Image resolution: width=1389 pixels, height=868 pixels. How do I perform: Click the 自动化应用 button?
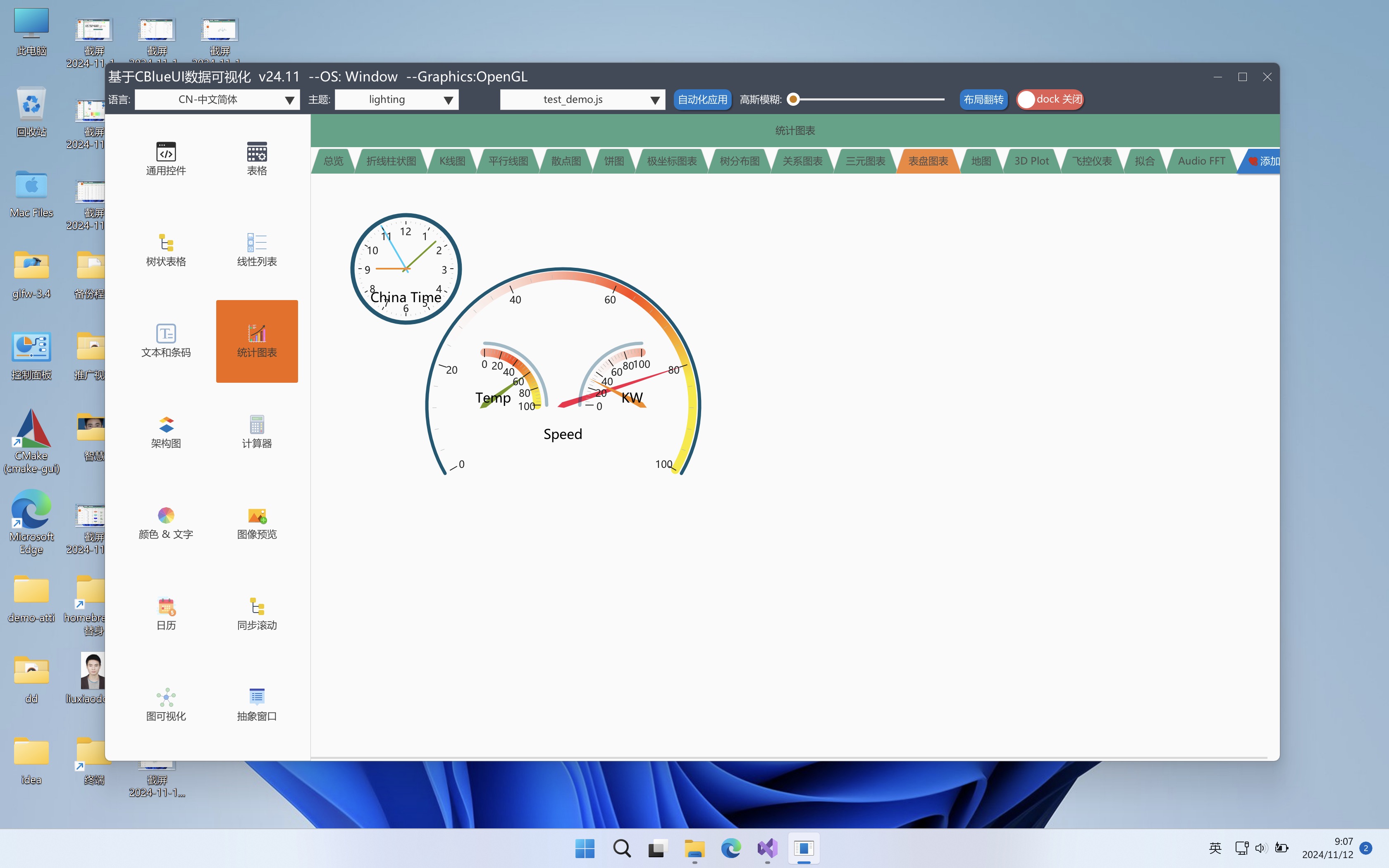[702, 99]
